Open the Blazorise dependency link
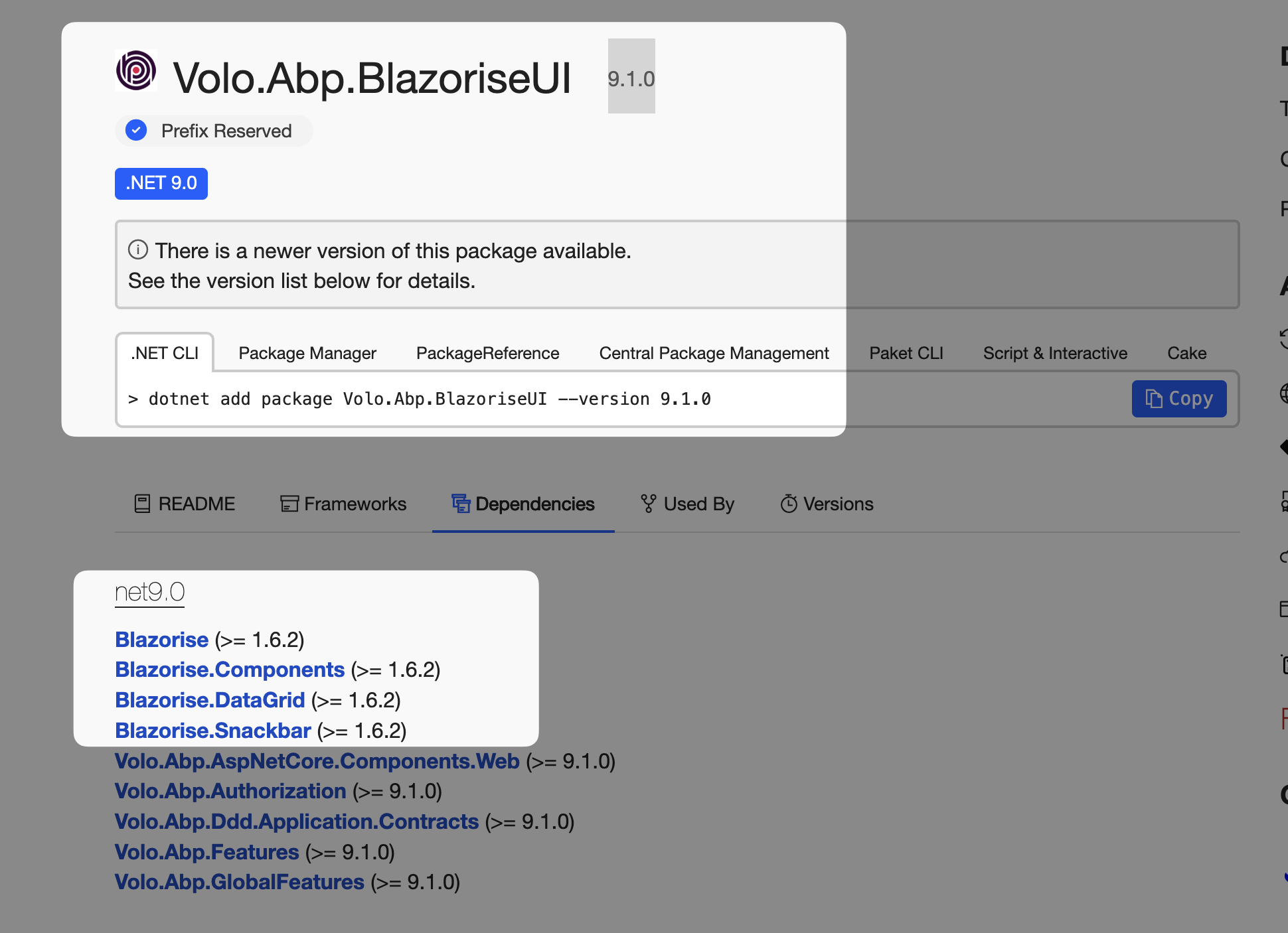The width and height of the screenshot is (1288, 933). 162,640
